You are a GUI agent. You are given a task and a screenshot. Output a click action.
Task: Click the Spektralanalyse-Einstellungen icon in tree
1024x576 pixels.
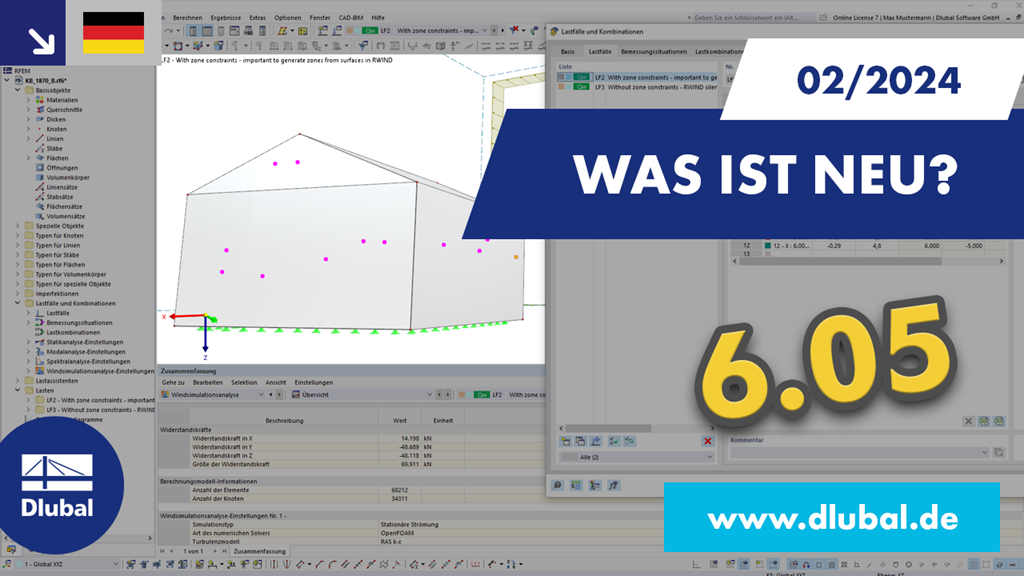point(40,361)
